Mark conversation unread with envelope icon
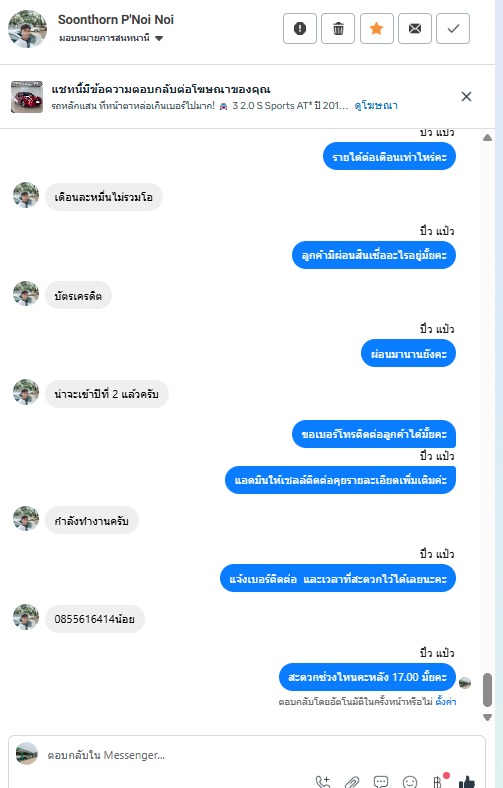Viewport: 503px width, 788px height. coord(415,29)
